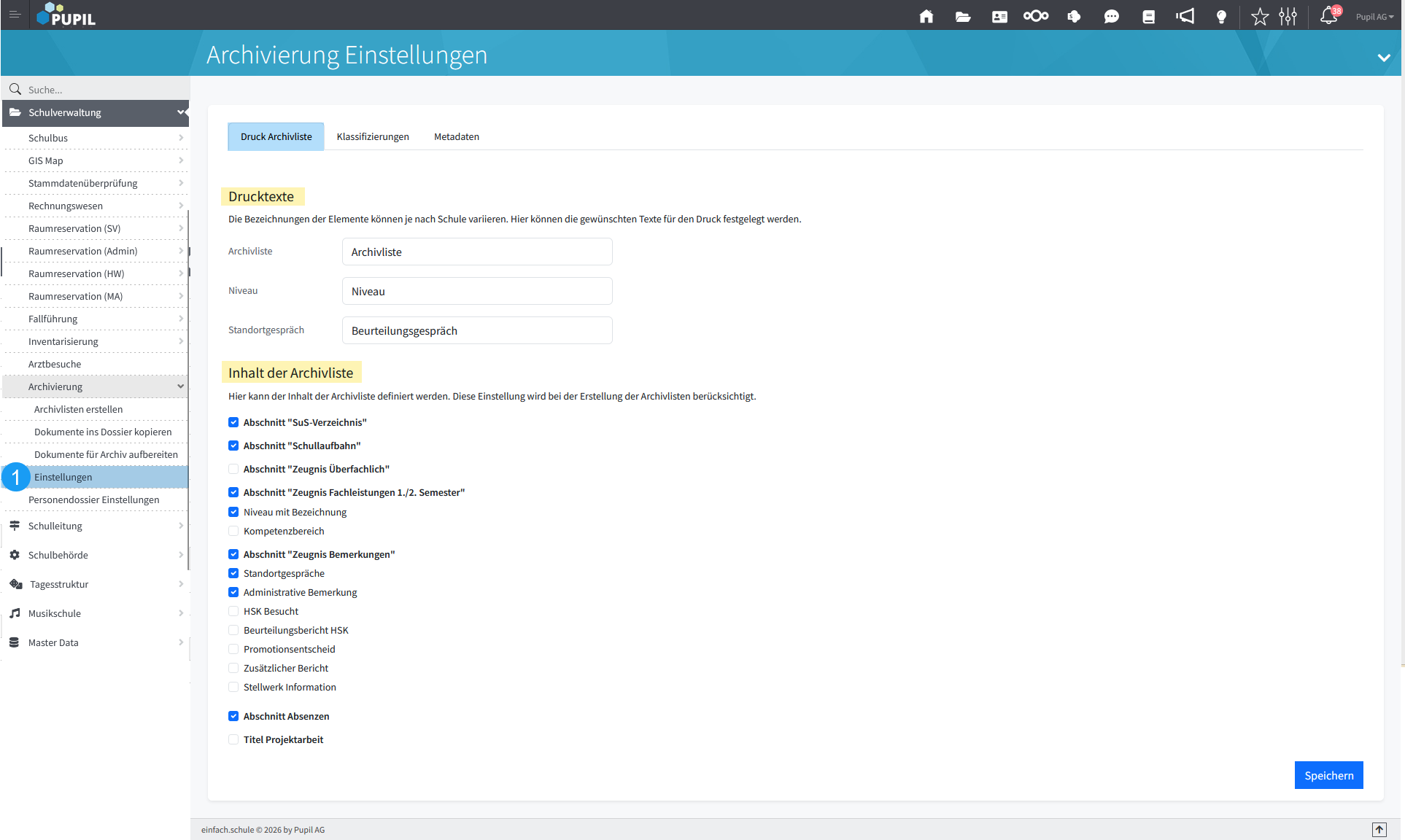The height and width of the screenshot is (840, 1405).
Task: Open notifications bell with 38 badge
Action: 1328,16
